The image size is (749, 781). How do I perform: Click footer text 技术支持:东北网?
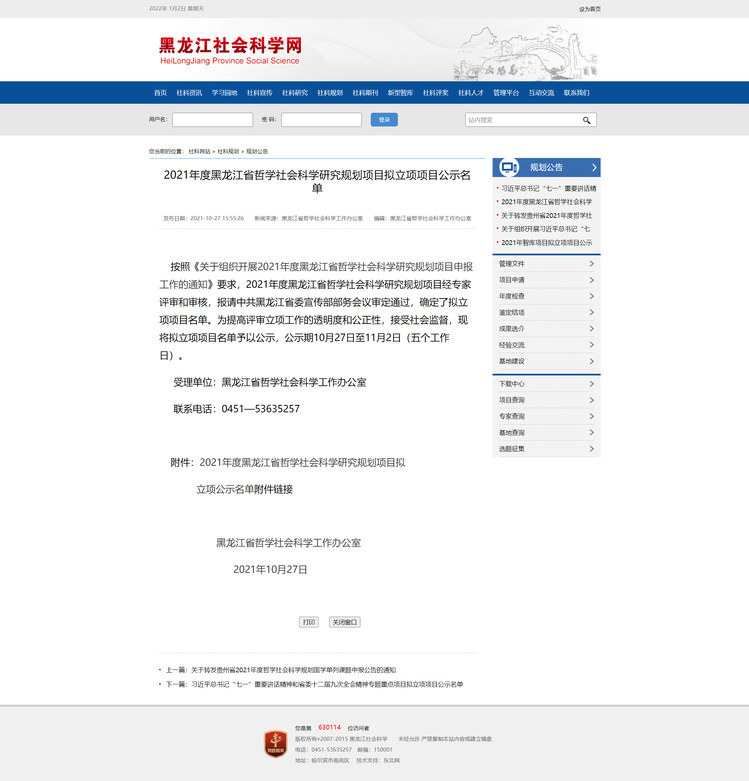point(378,761)
